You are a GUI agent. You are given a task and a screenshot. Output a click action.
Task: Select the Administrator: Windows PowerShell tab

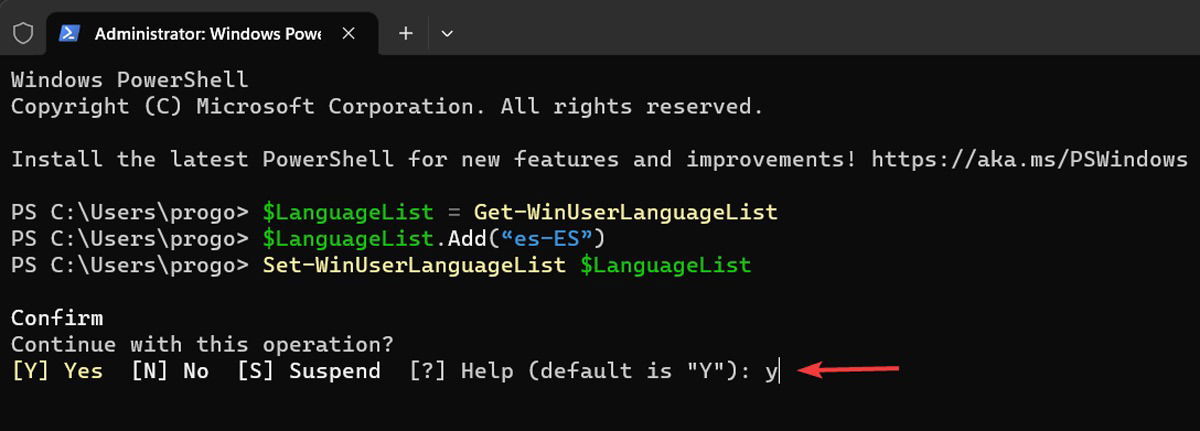pos(208,33)
